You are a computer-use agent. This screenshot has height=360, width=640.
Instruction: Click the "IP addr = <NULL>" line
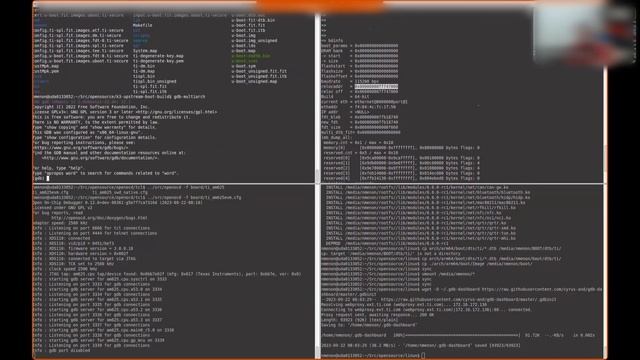click(x=345, y=112)
